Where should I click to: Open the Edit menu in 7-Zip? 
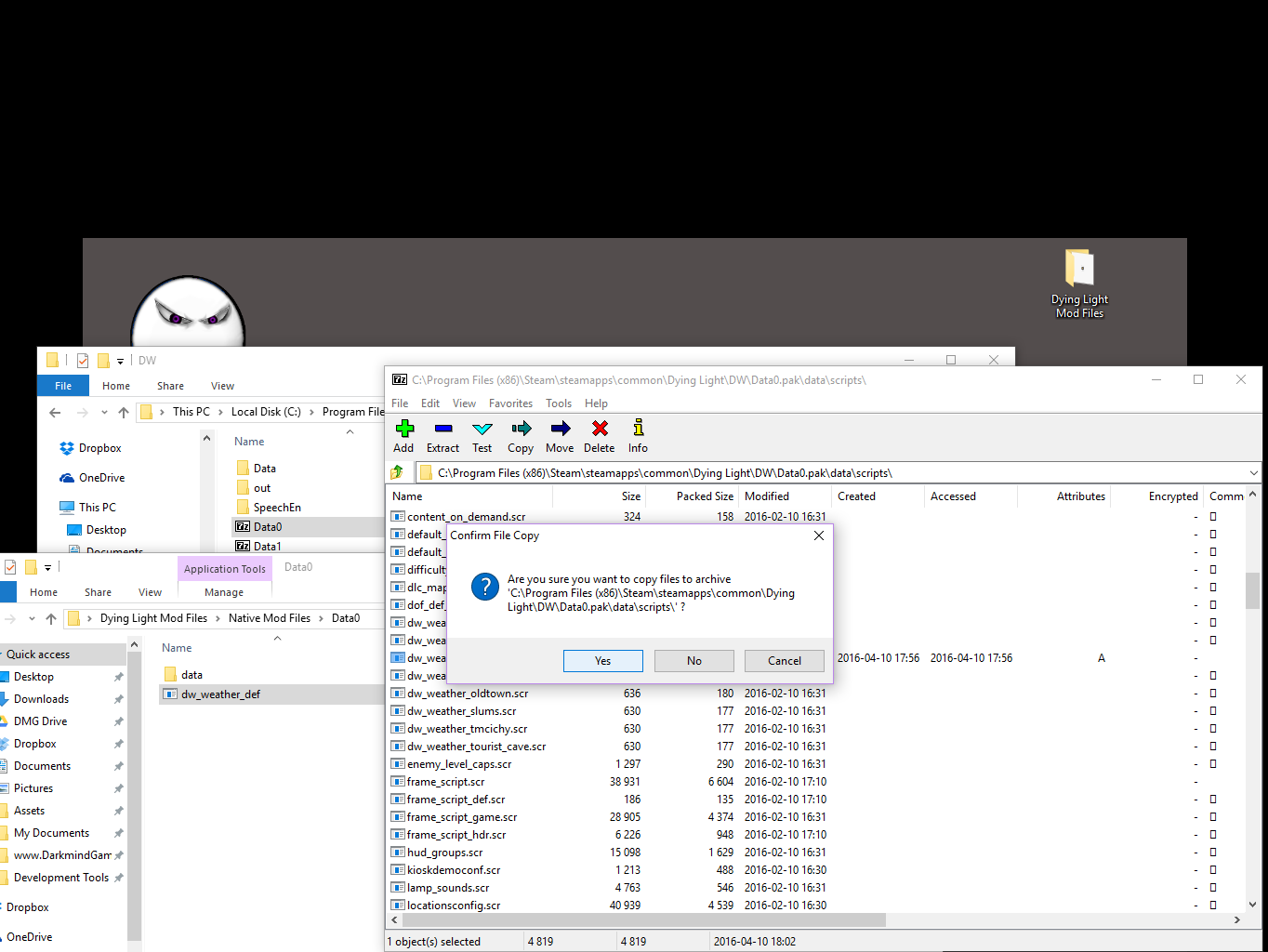pos(430,403)
